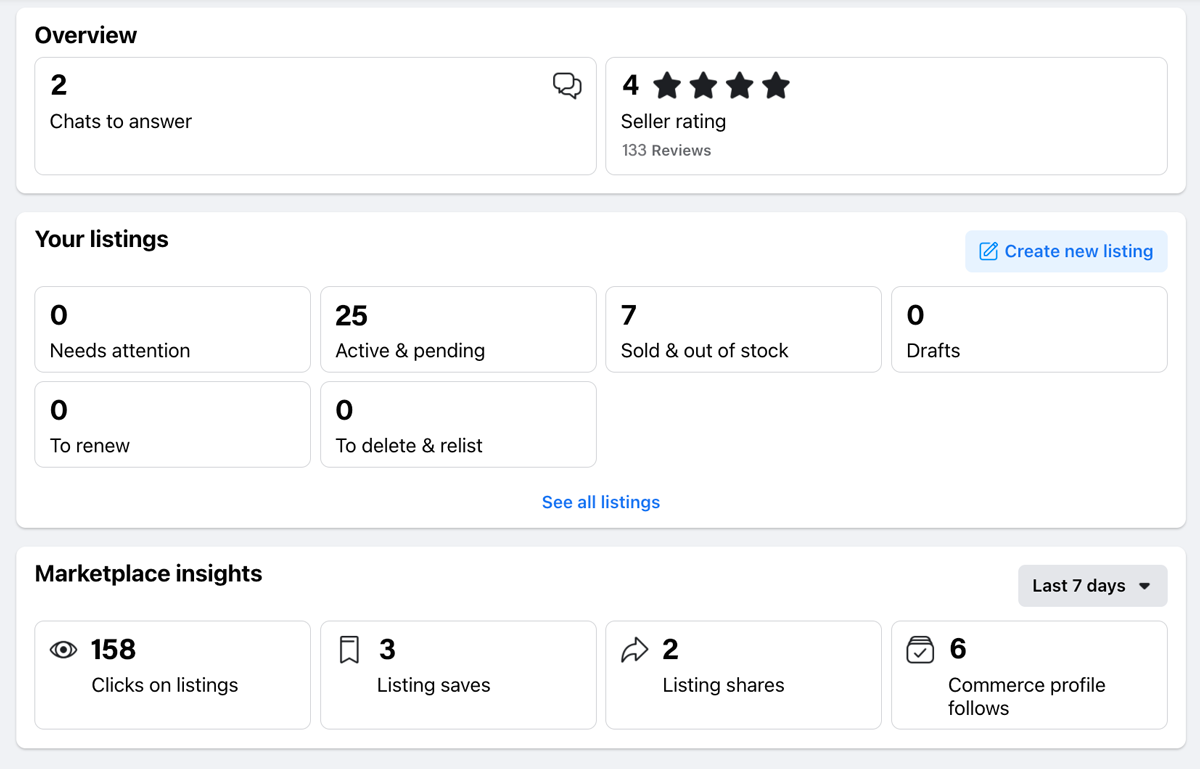Image resolution: width=1200 pixels, height=769 pixels.
Task: Select the first star in seller rating
Action: click(x=666, y=85)
